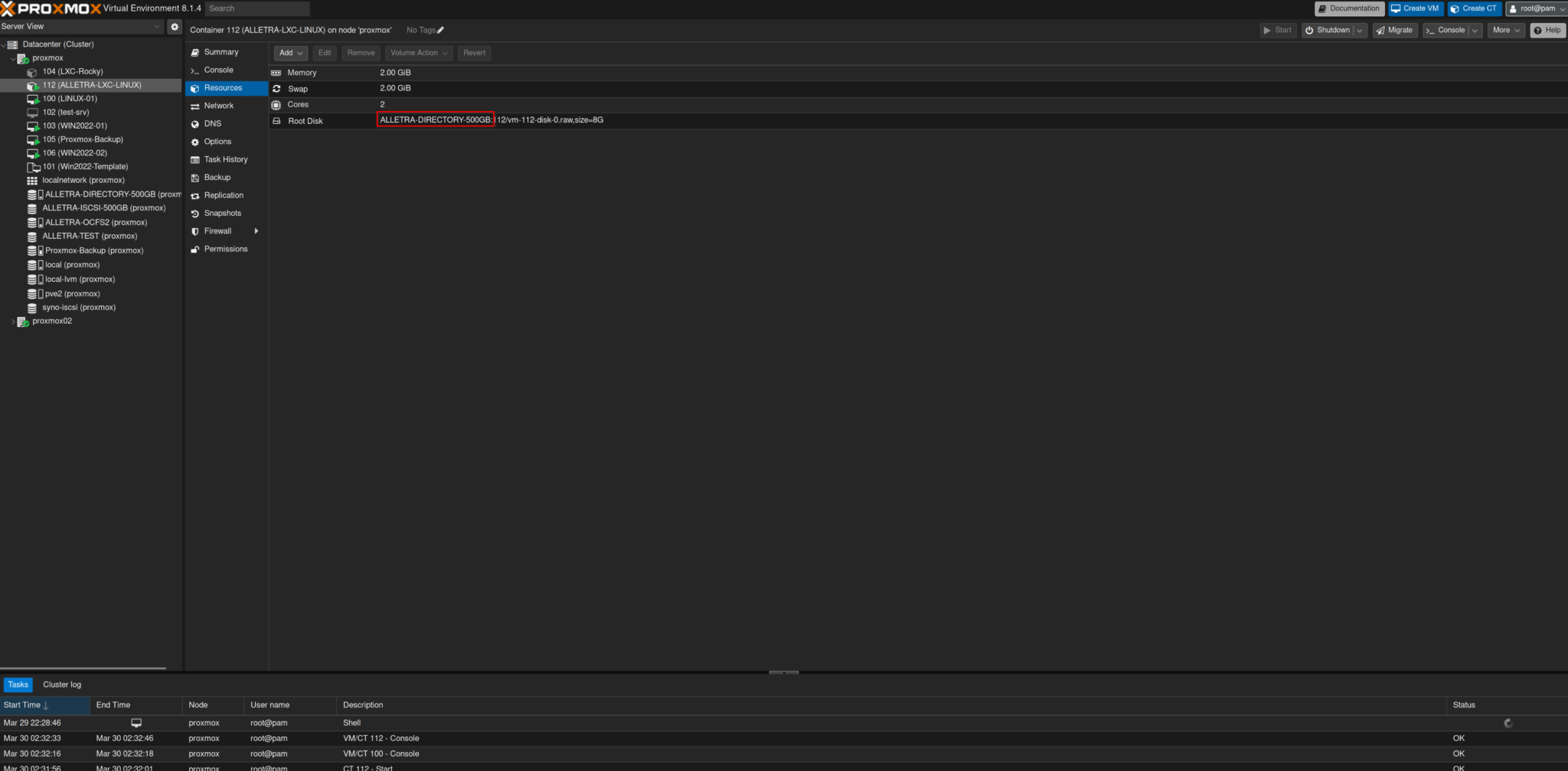The width and height of the screenshot is (1568, 771).
Task: Click the tags pencil edit icon
Action: (440, 30)
